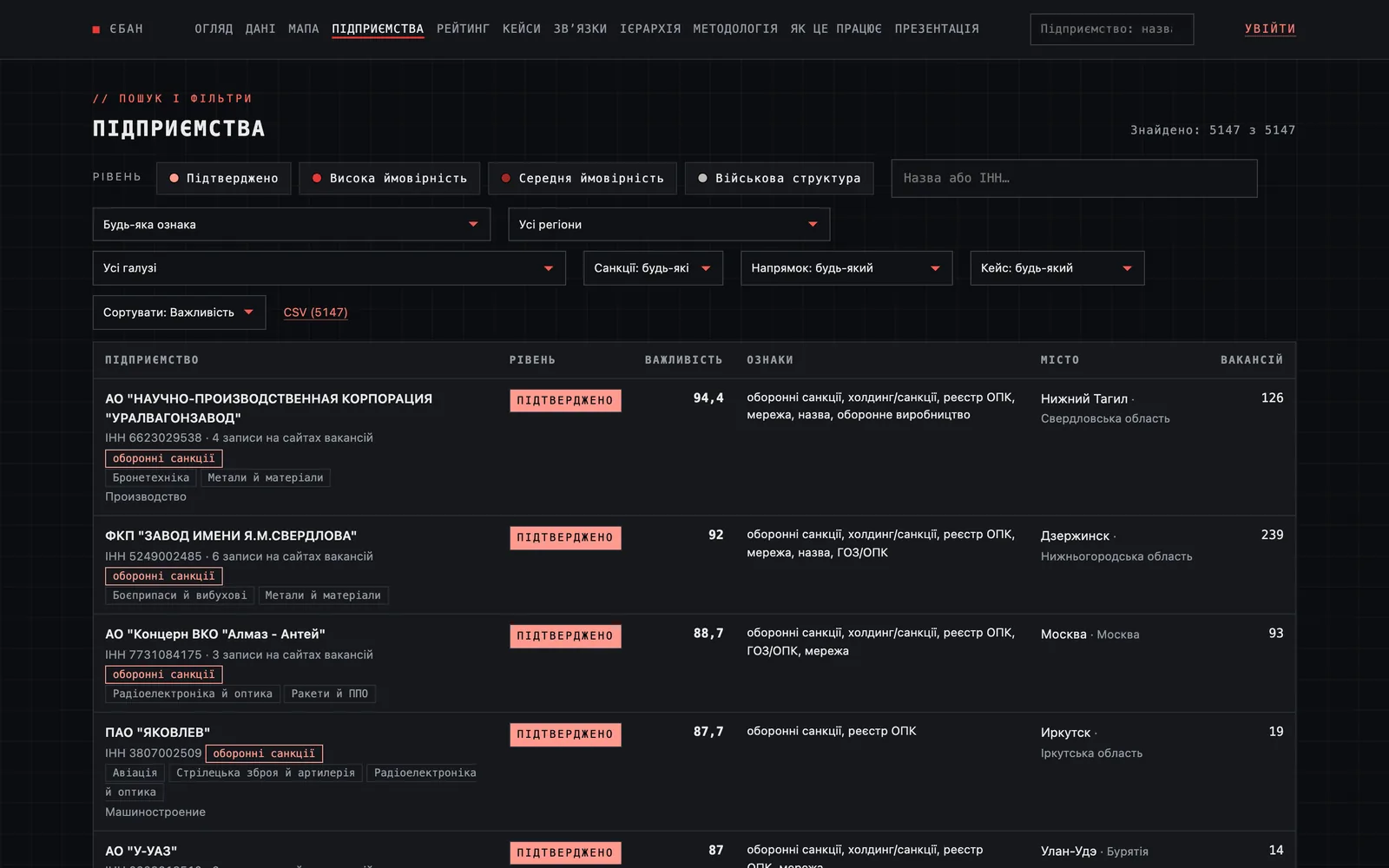Expand the Усі галузі dropdown
Viewport: 1389px width, 868px height.
329,268
